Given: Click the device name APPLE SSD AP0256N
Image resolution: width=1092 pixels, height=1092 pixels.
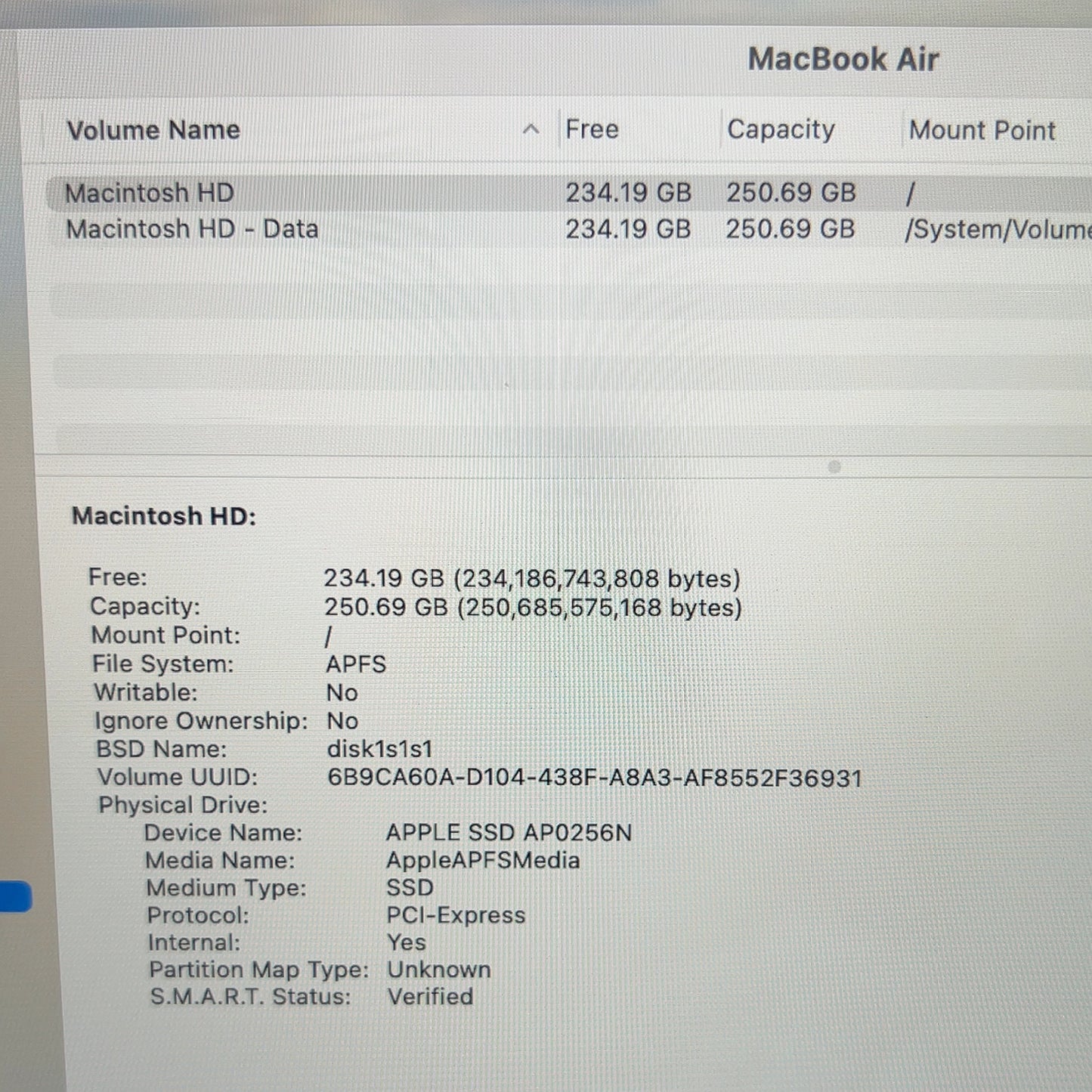Looking at the screenshot, I should coord(509,833).
